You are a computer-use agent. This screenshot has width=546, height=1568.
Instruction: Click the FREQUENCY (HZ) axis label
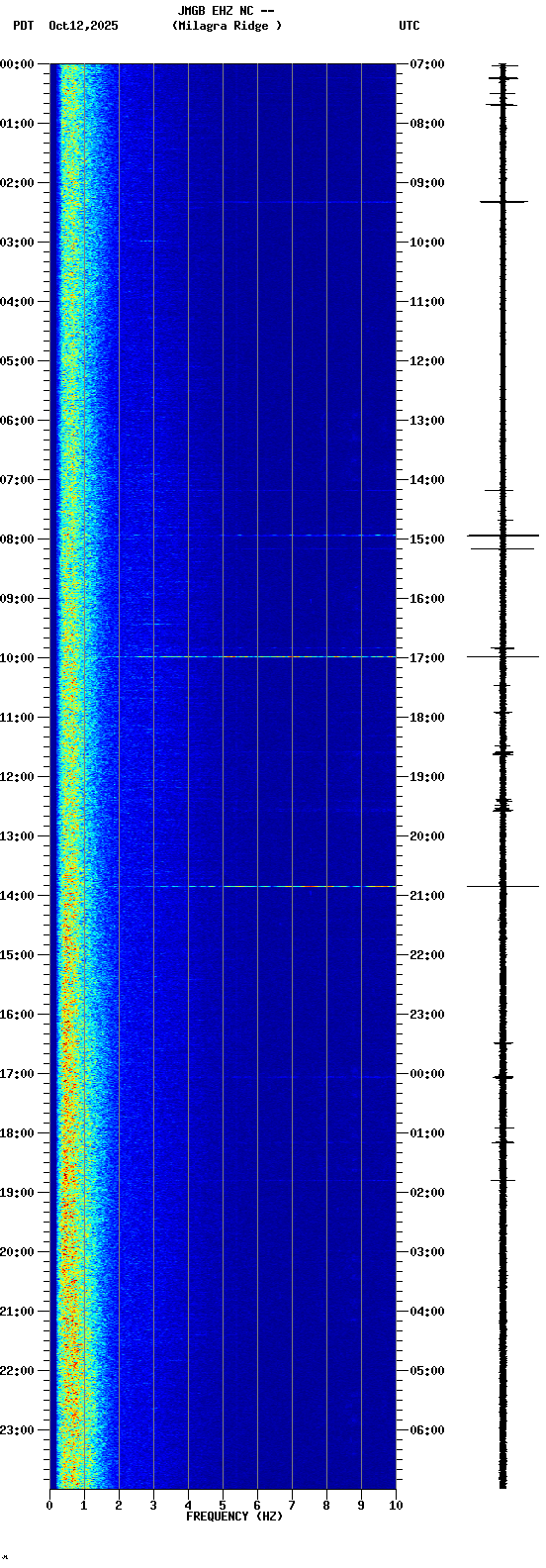coord(234,1517)
